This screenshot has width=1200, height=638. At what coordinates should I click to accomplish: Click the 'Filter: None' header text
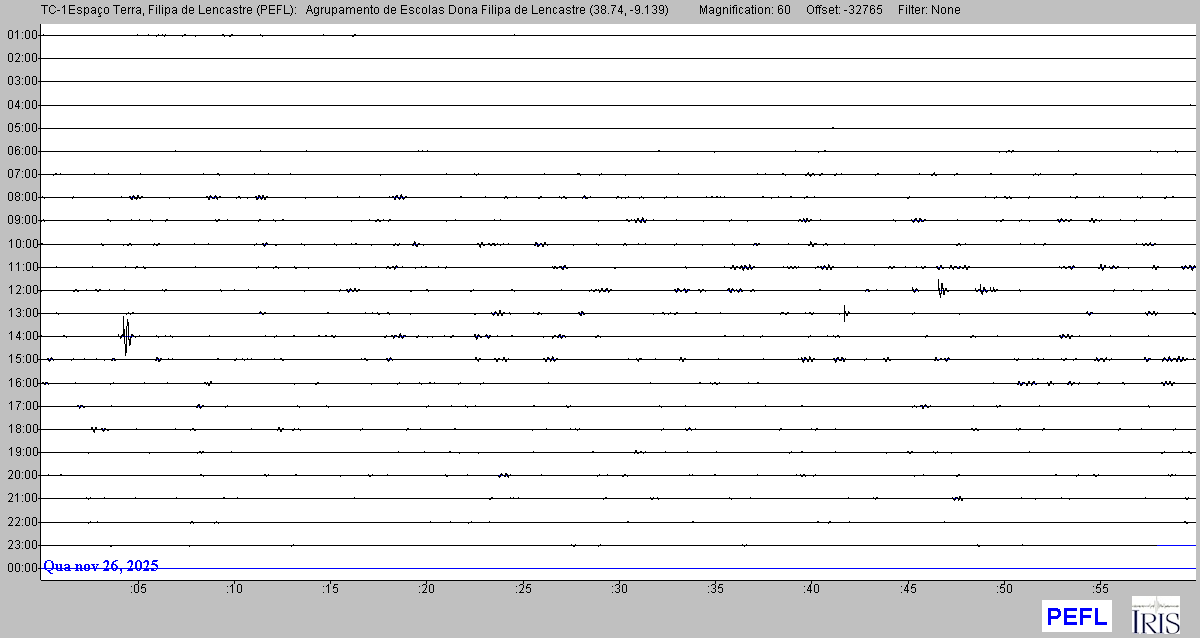[929, 10]
